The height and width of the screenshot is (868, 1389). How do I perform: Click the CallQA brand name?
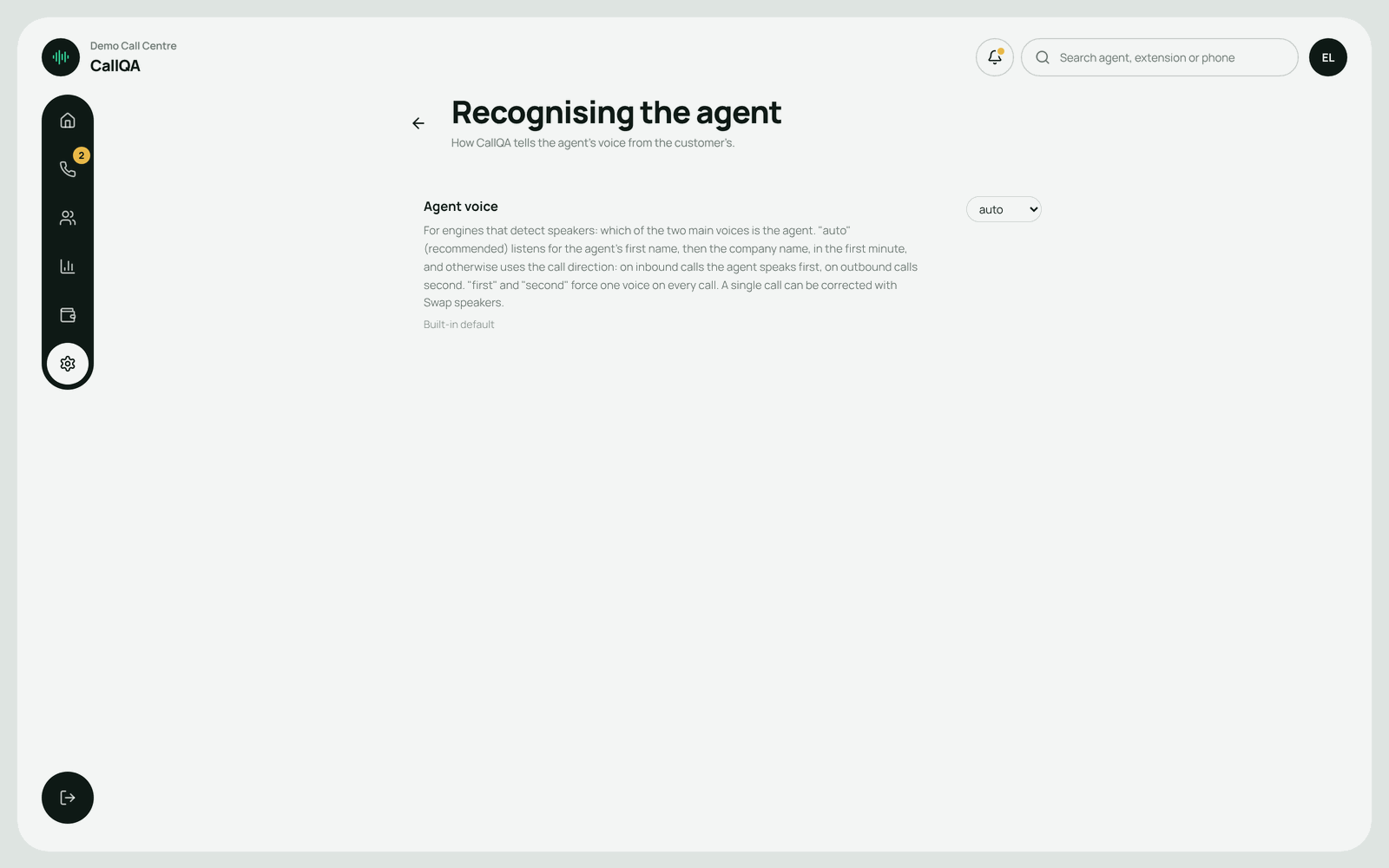pos(115,66)
